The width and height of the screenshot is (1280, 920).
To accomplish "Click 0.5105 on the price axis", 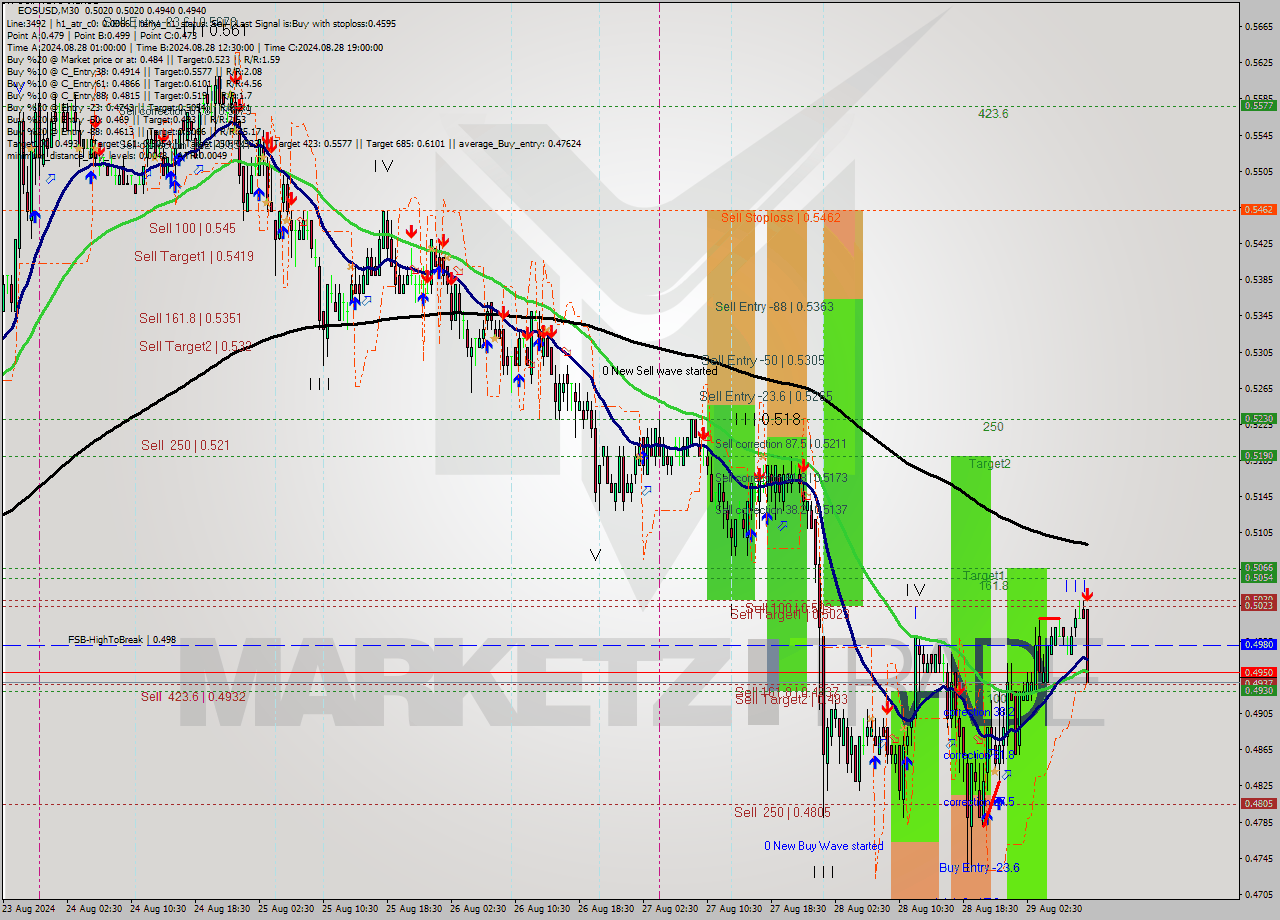I will pyautogui.click(x=1257, y=533).
